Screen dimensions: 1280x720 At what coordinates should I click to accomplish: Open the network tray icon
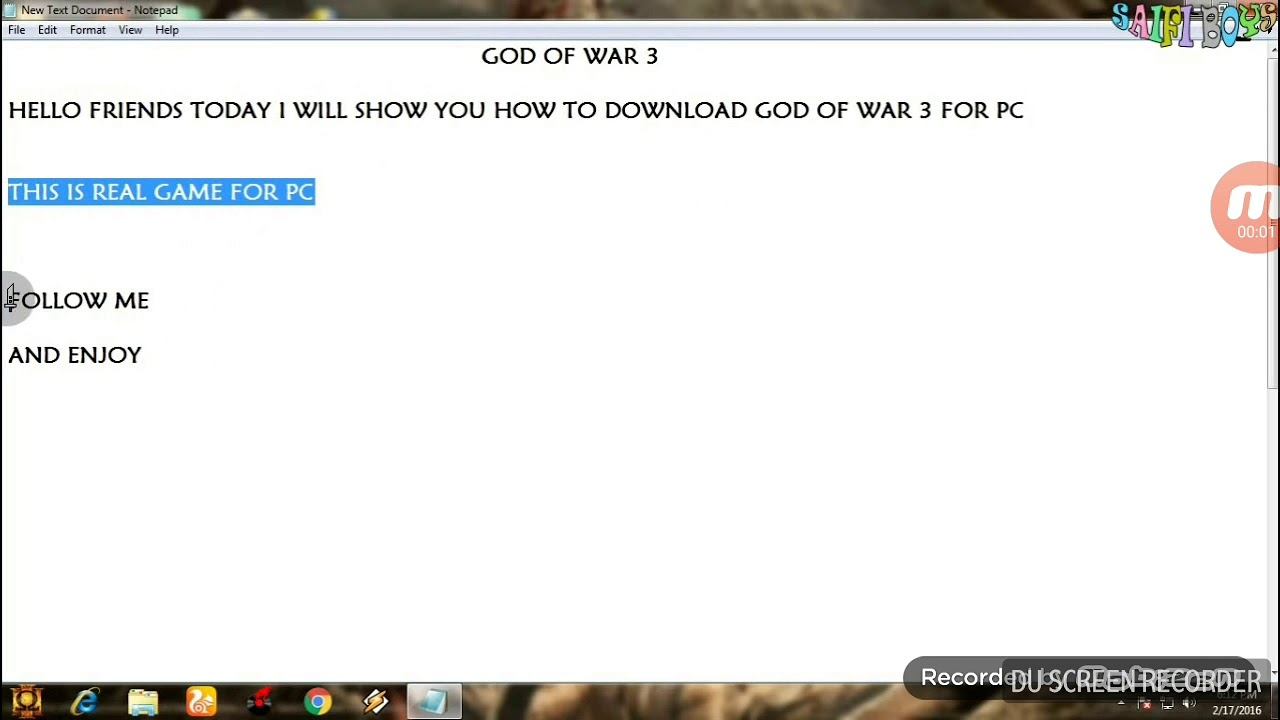1168,704
